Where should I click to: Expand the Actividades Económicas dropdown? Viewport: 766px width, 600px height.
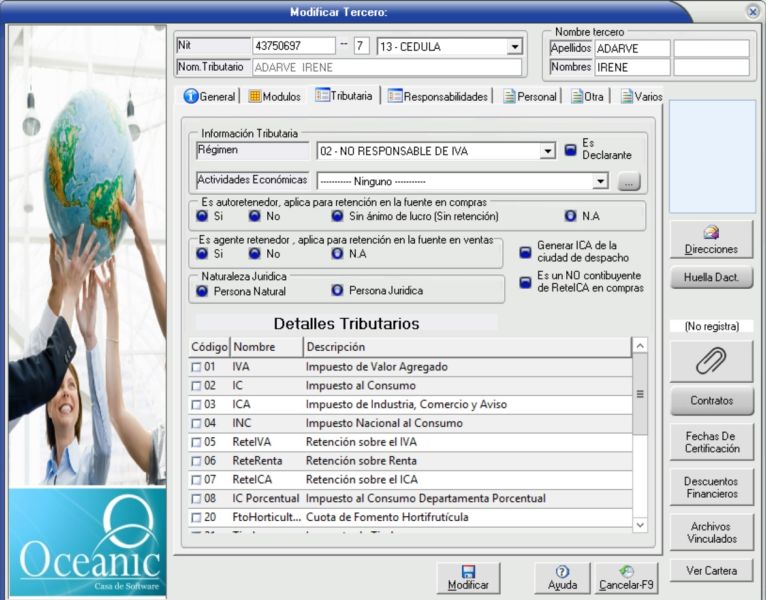point(600,181)
